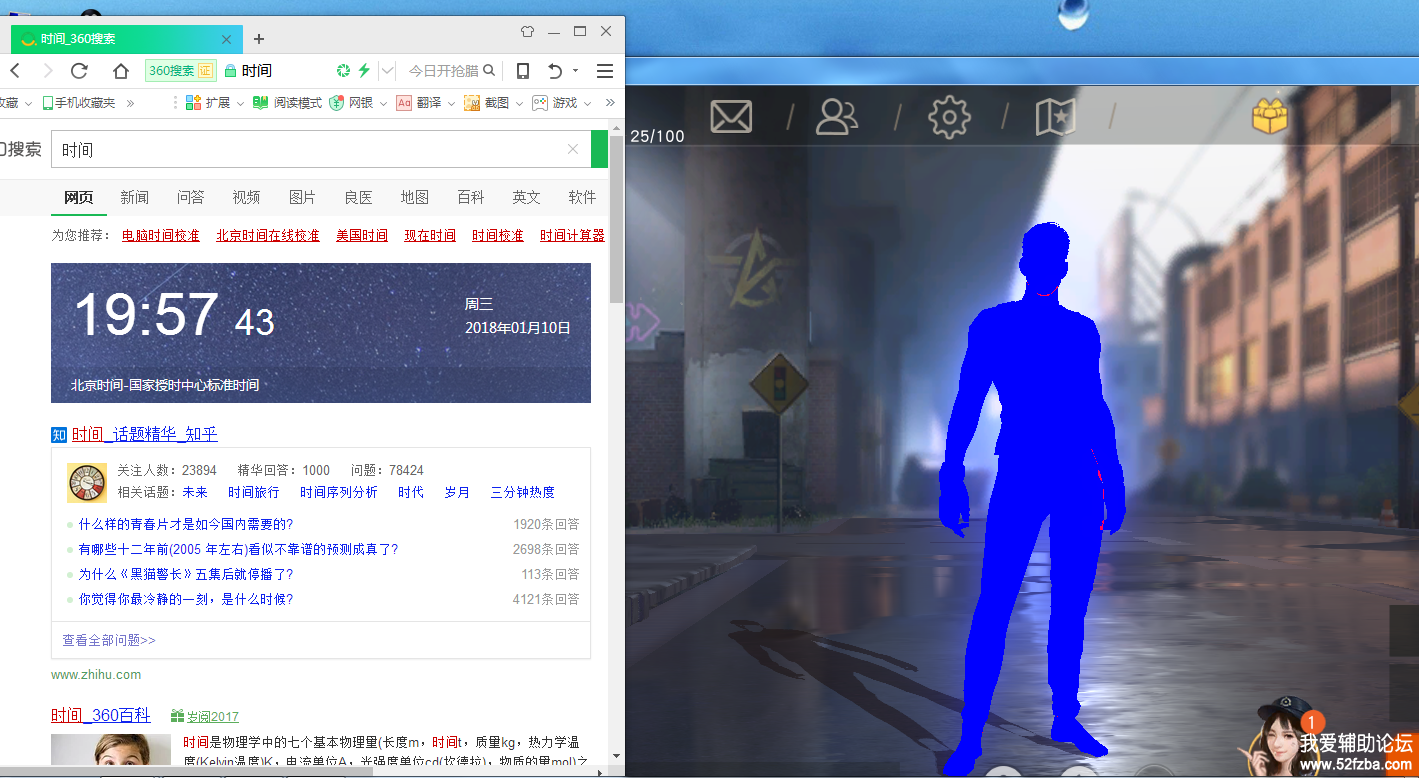
Task: Open result 时间_360百科
Action: point(101,715)
